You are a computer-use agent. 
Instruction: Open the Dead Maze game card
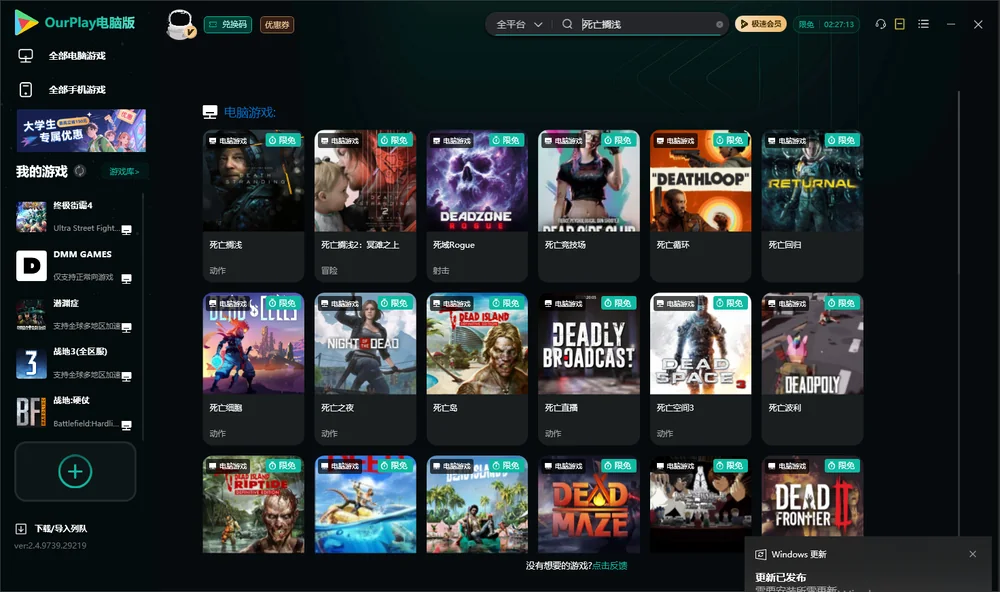pos(589,504)
